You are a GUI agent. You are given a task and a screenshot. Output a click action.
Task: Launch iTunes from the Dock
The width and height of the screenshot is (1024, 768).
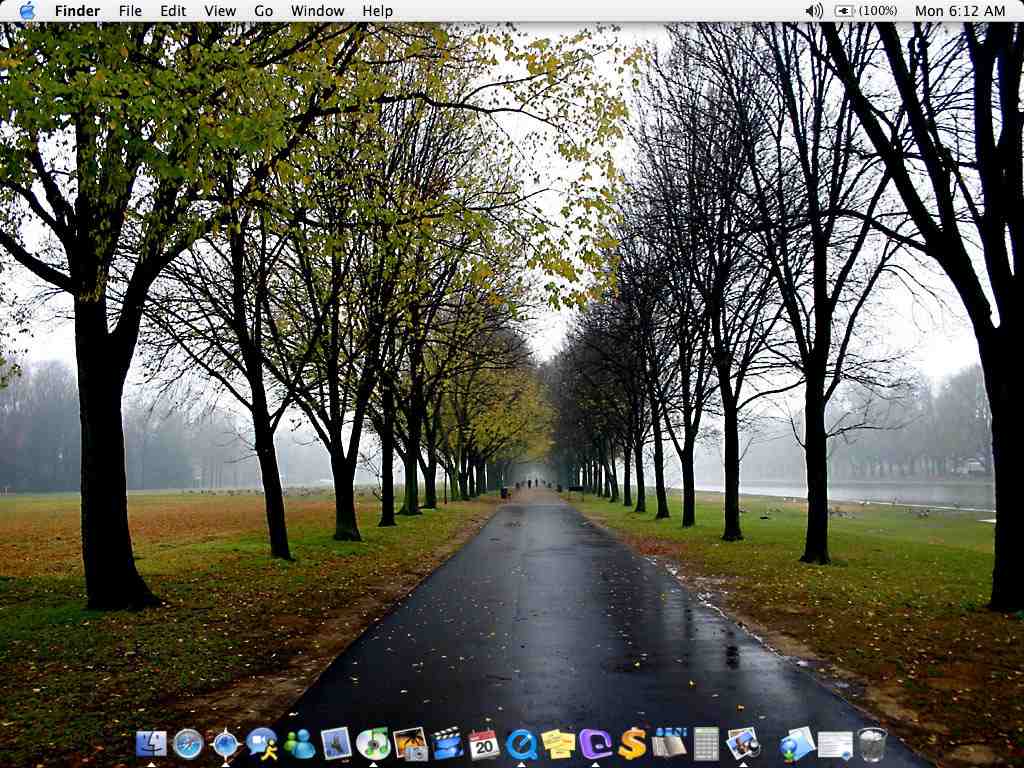(373, 744)
